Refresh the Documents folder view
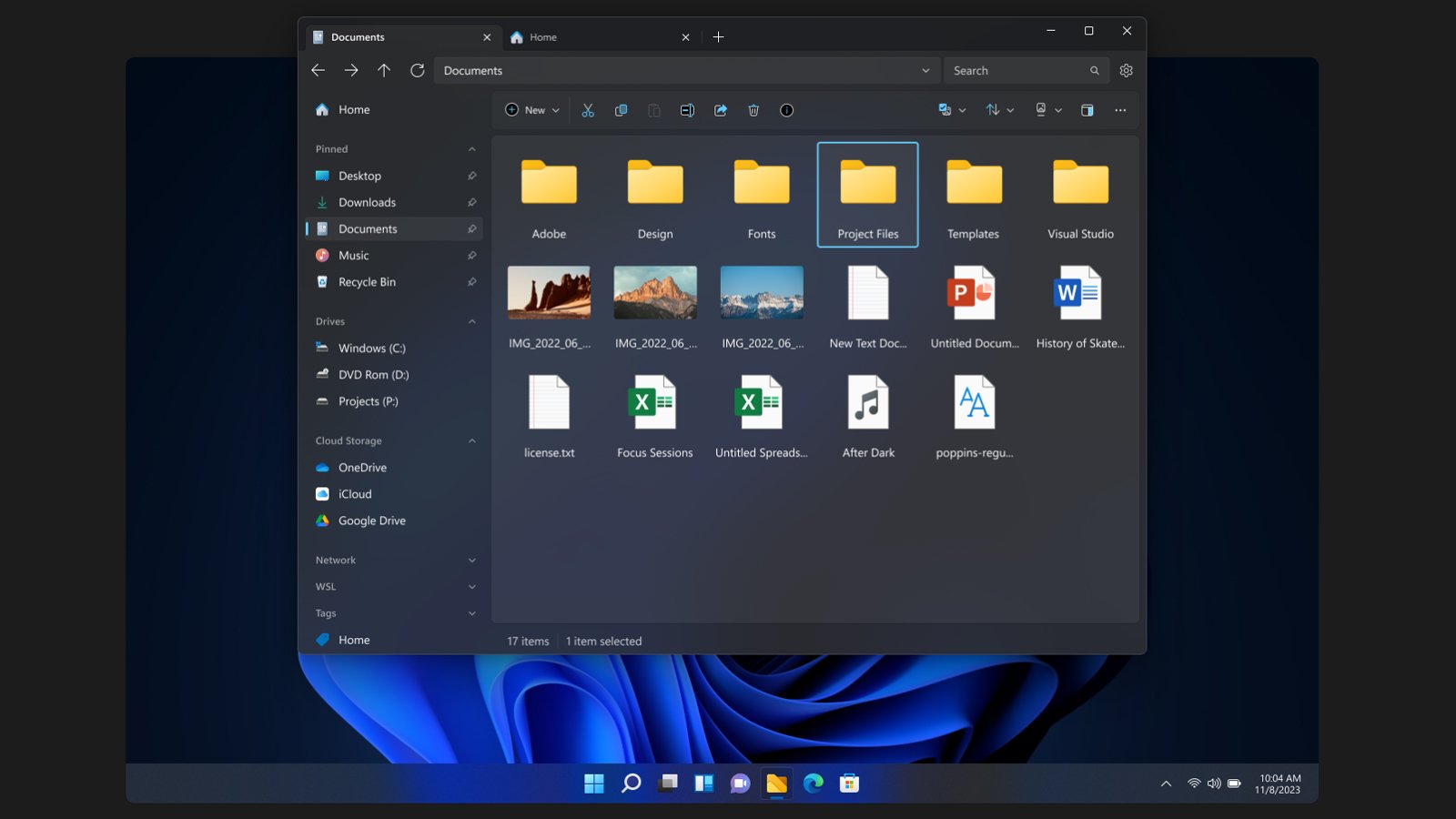This screenshot has height=819, width=1456. (417, 70)
